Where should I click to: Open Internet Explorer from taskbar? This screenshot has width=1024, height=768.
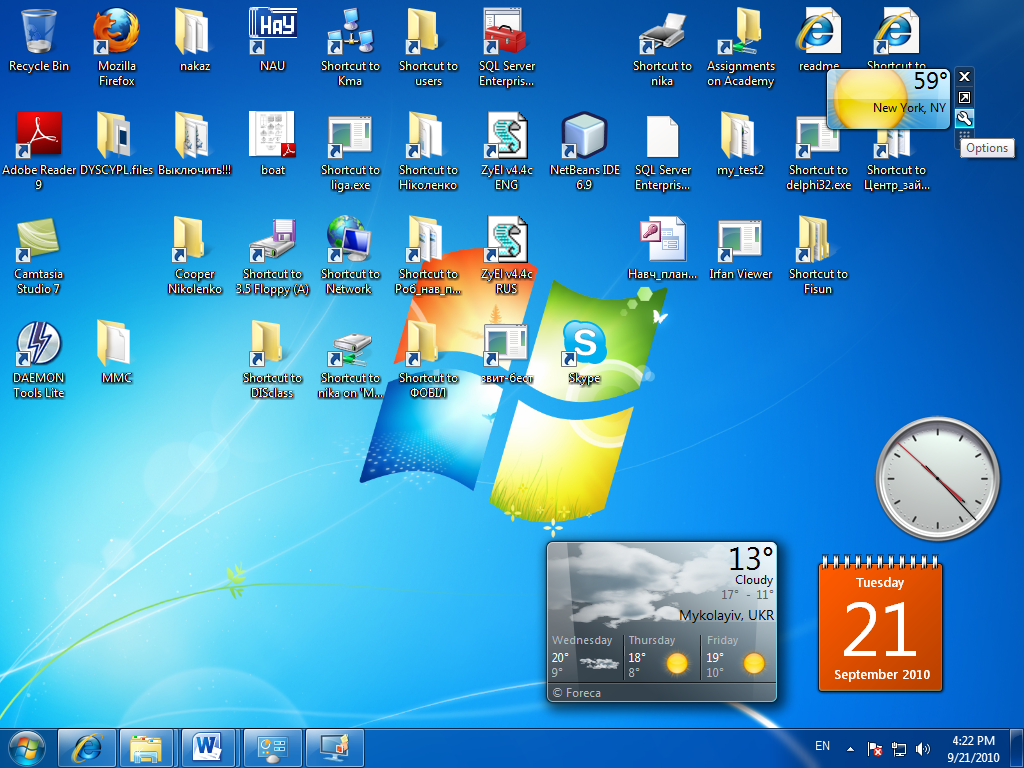(x=87, y=748)
